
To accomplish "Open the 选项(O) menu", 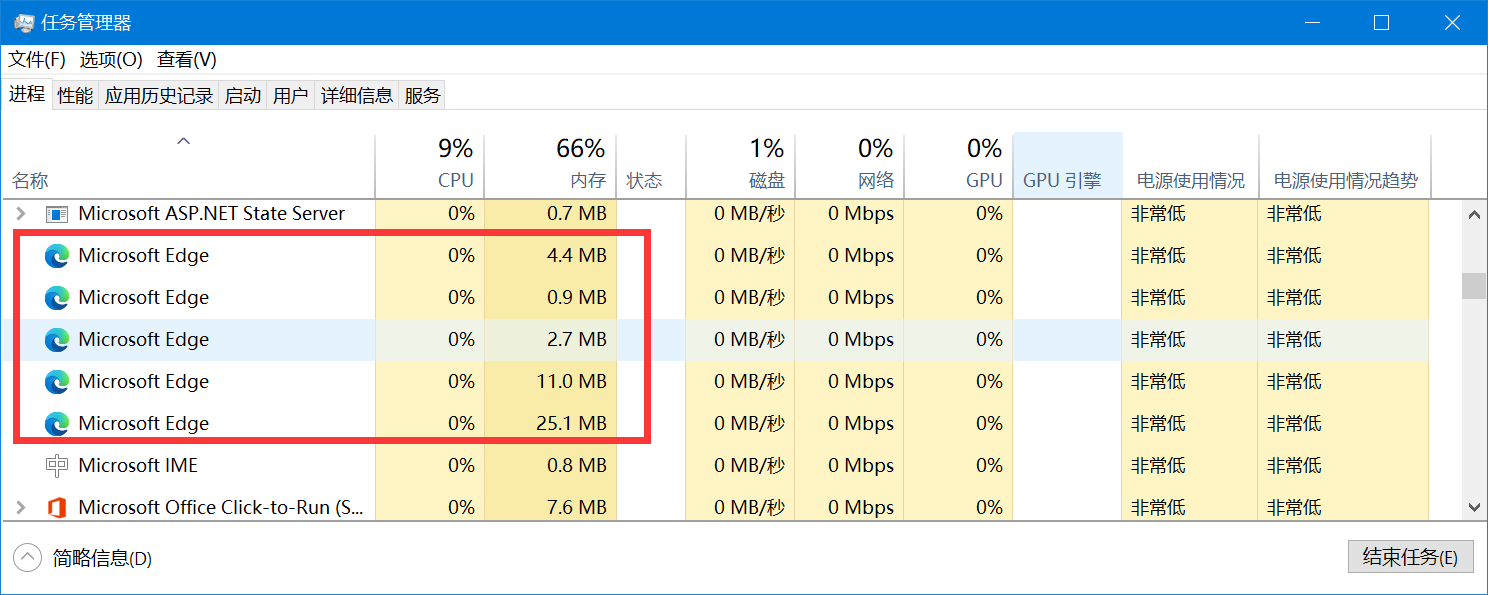I will pos(111,60).
